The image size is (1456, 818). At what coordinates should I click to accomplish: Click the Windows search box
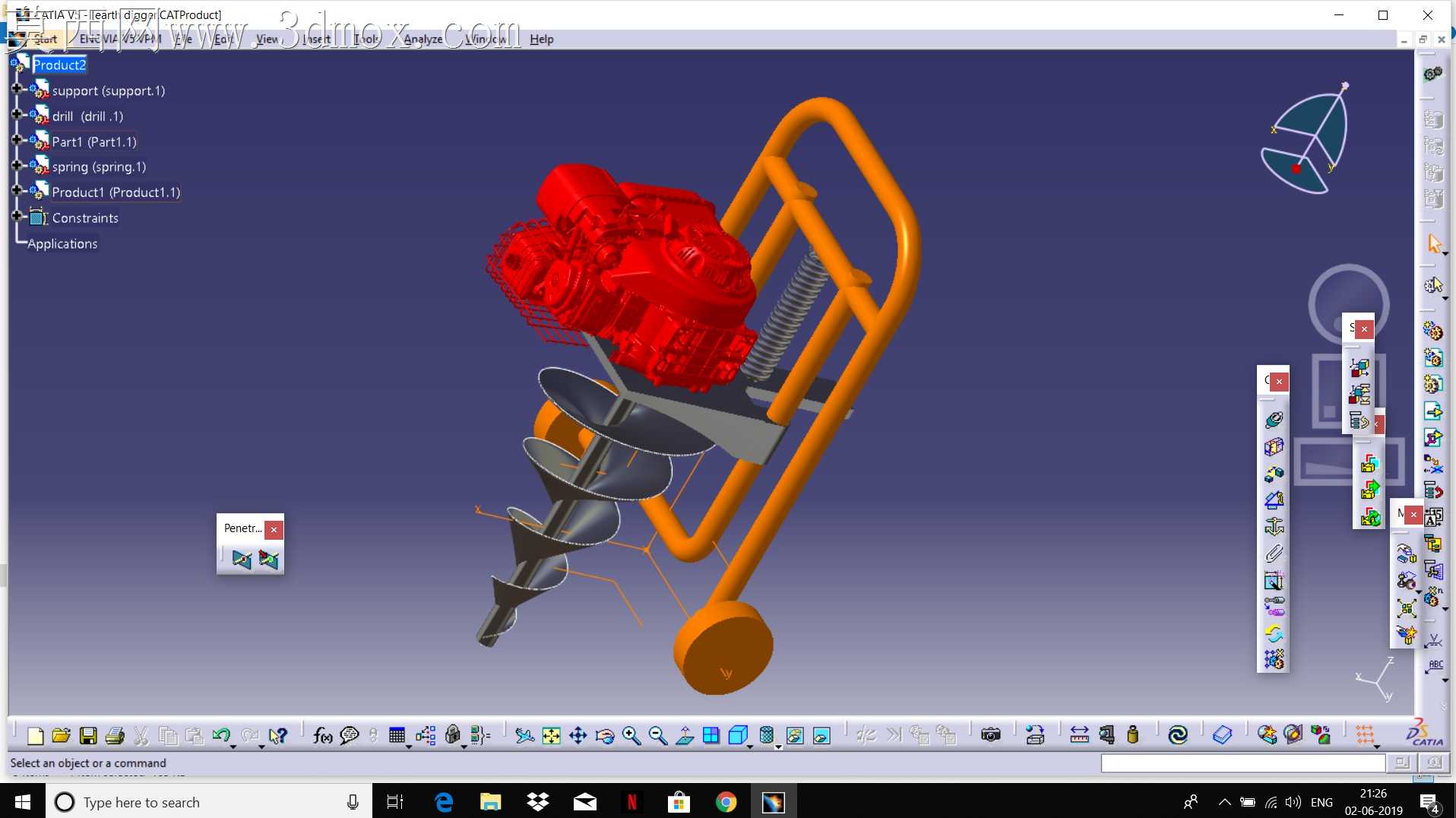click(x=209, y=802)
